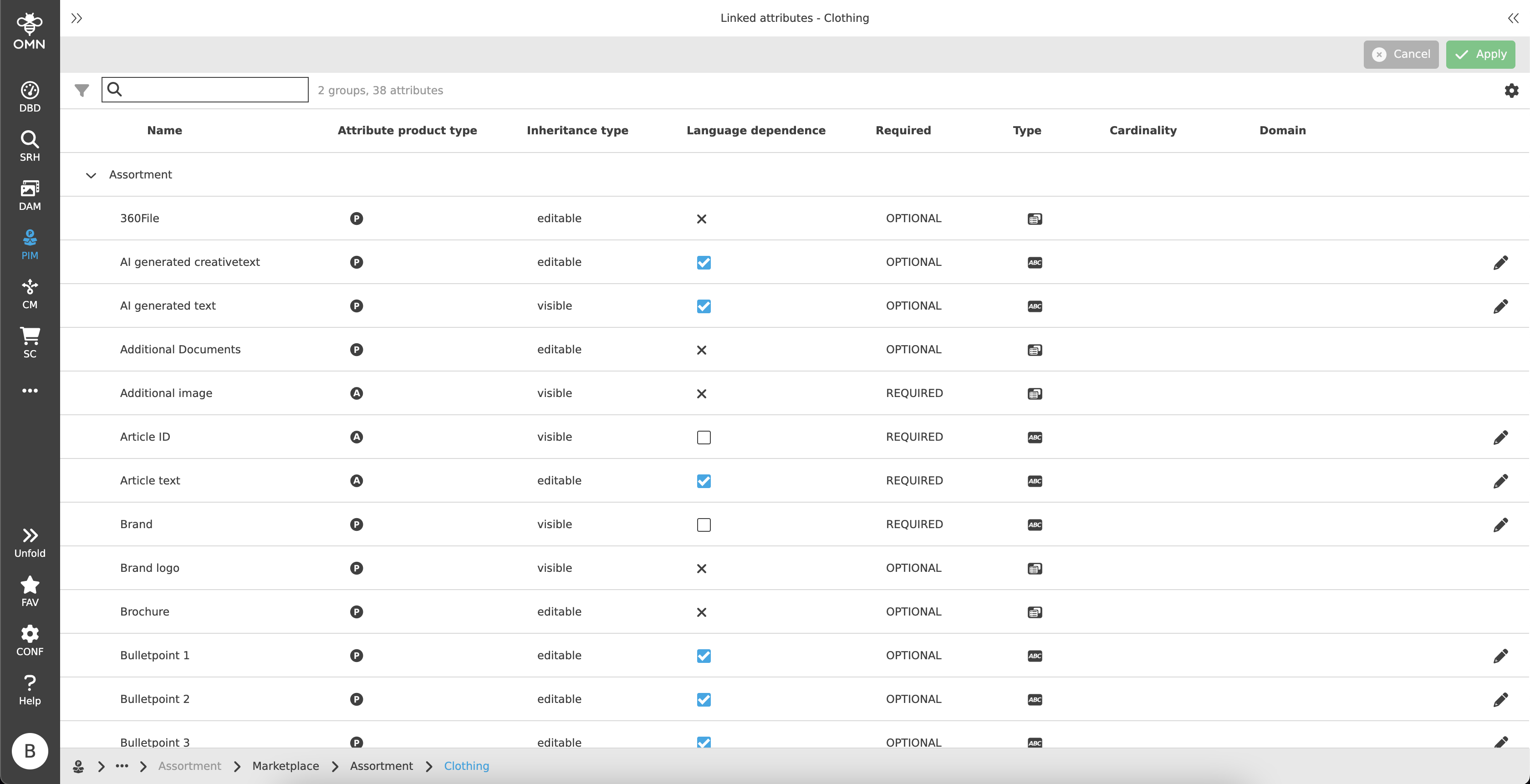Click the Cancel button
1530x784 pixels.
(x=1401, y=55)
